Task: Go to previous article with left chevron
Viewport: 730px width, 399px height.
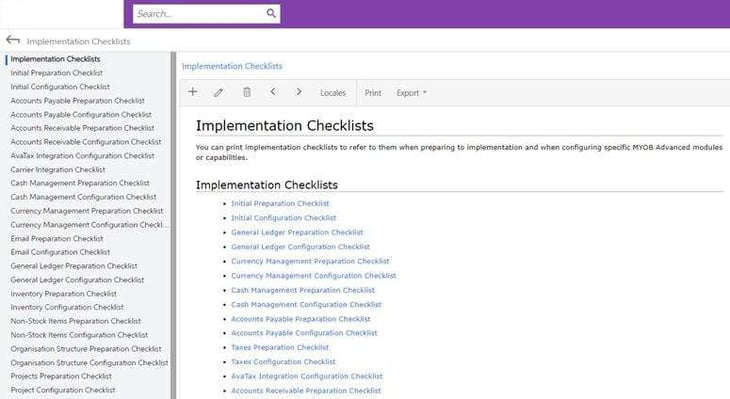Action: [273, 92]
